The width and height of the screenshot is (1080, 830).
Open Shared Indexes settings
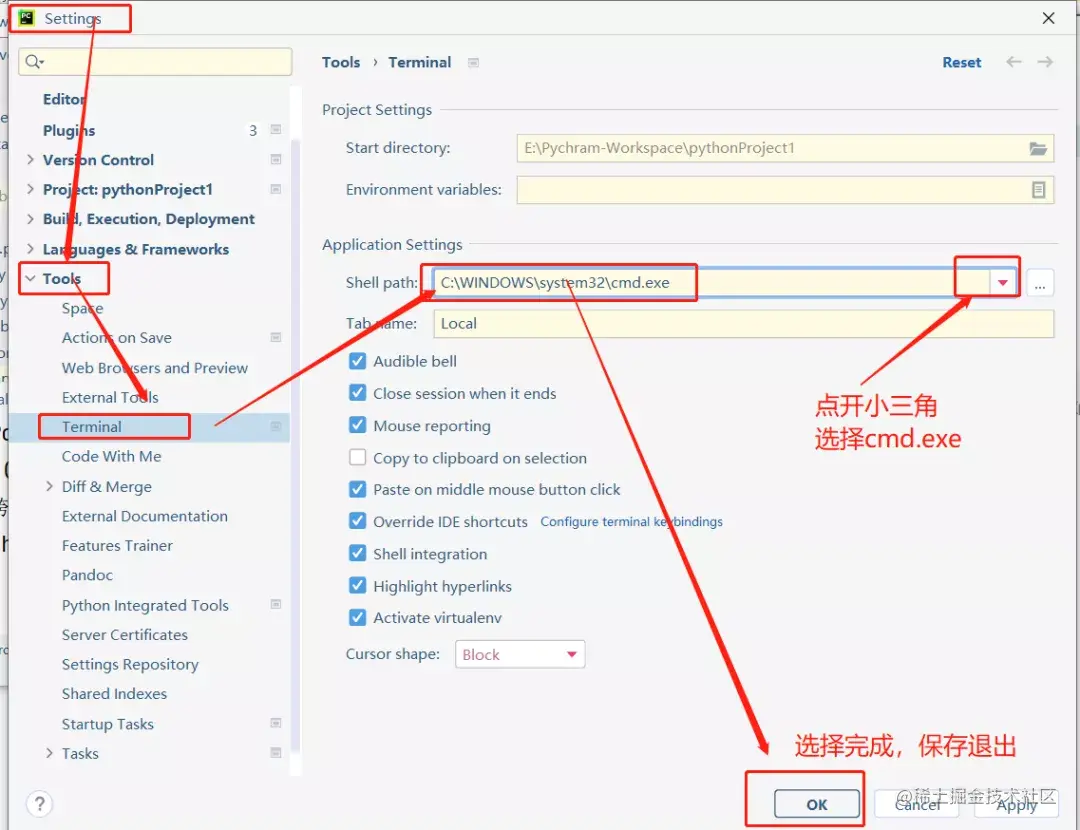114,694
